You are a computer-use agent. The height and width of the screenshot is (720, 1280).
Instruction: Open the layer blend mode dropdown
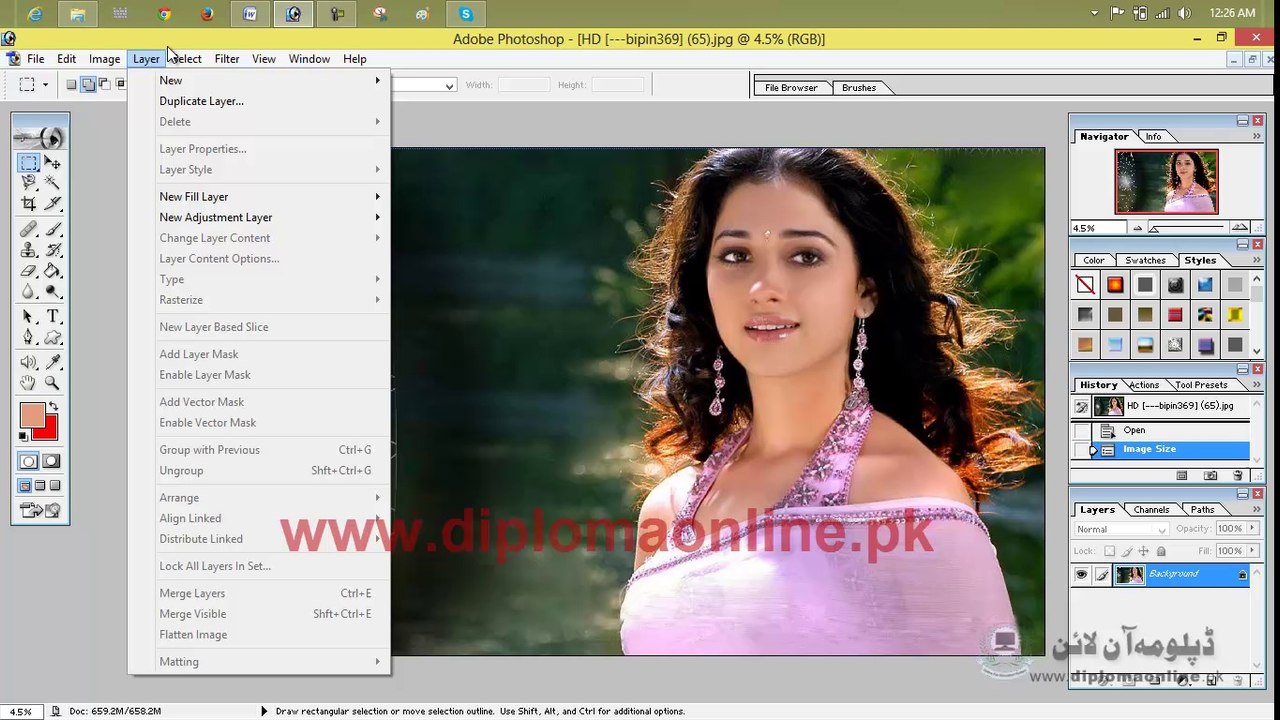coord(1121,529)
